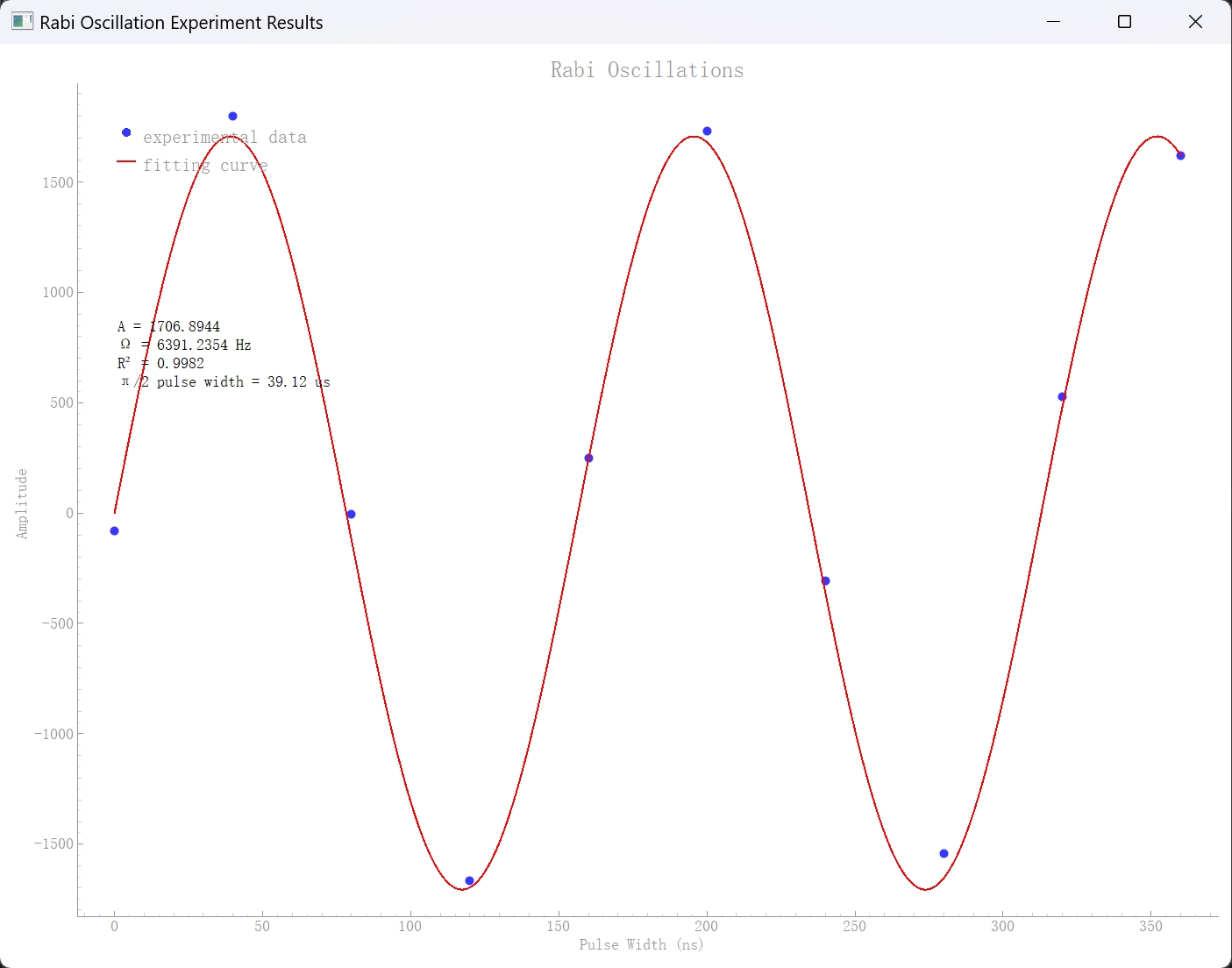Click the 'R² = 0.9982' fit annotation
This screenshot has width=1232, height=968.
click(x=161, y=364)
